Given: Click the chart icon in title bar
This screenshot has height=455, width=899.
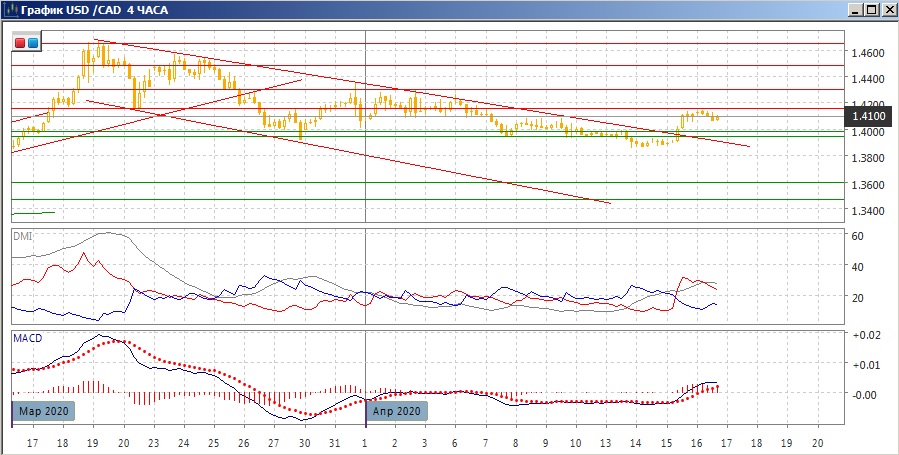Looking at the screenshot, I should pyautogui.click(x=10, y=9).
